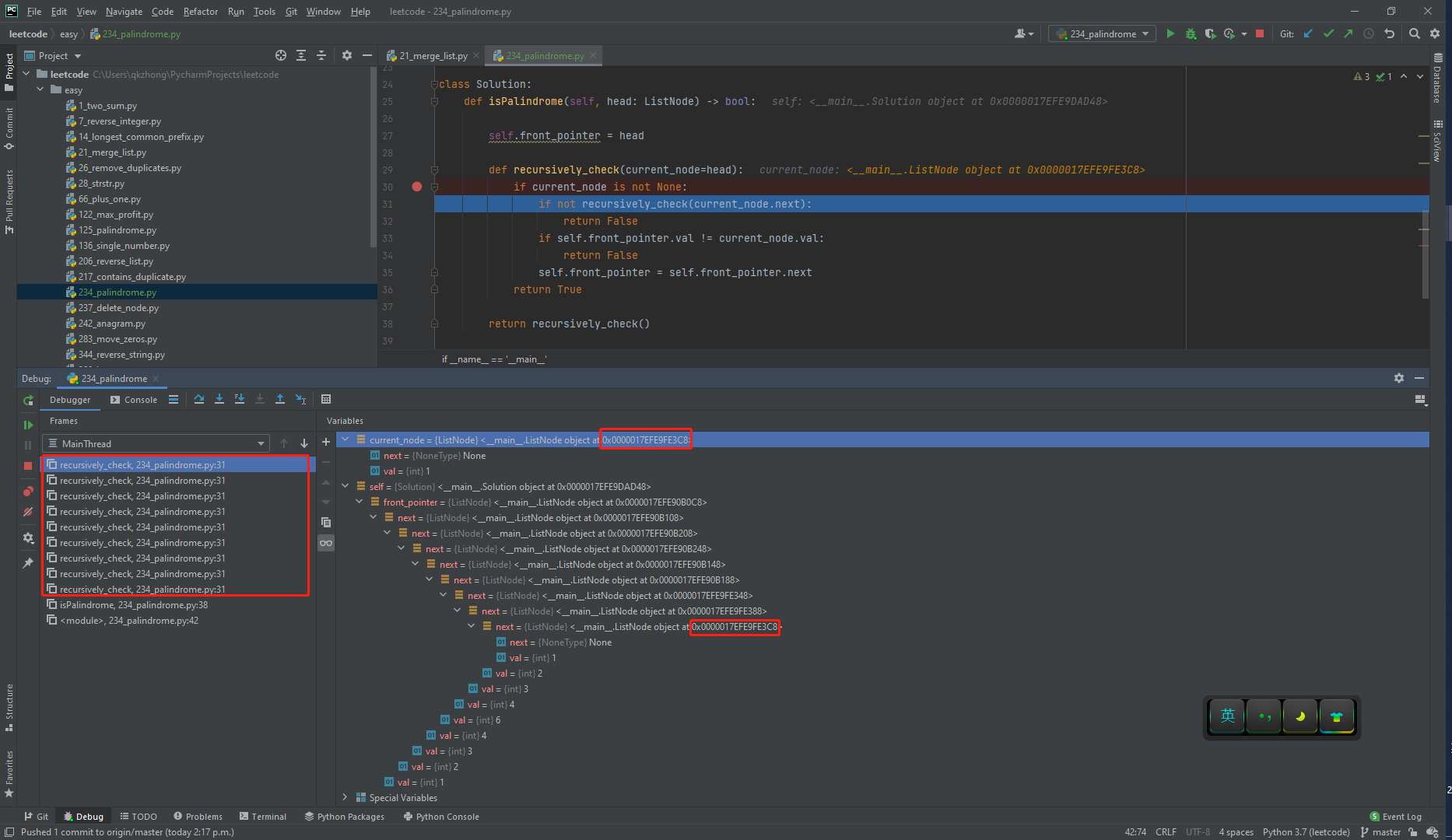1452x840 pixels.
Task: Click the Project panel vertical scrollbar
Action: (374, 156)
